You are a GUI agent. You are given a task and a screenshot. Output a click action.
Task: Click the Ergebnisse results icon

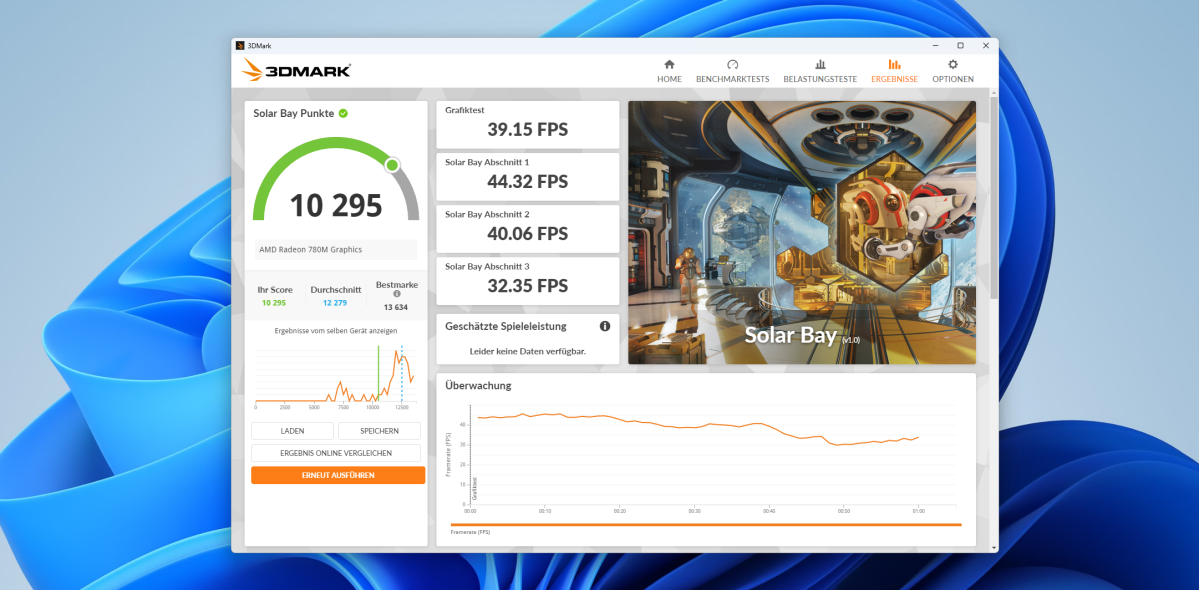(x=894, y=65)
